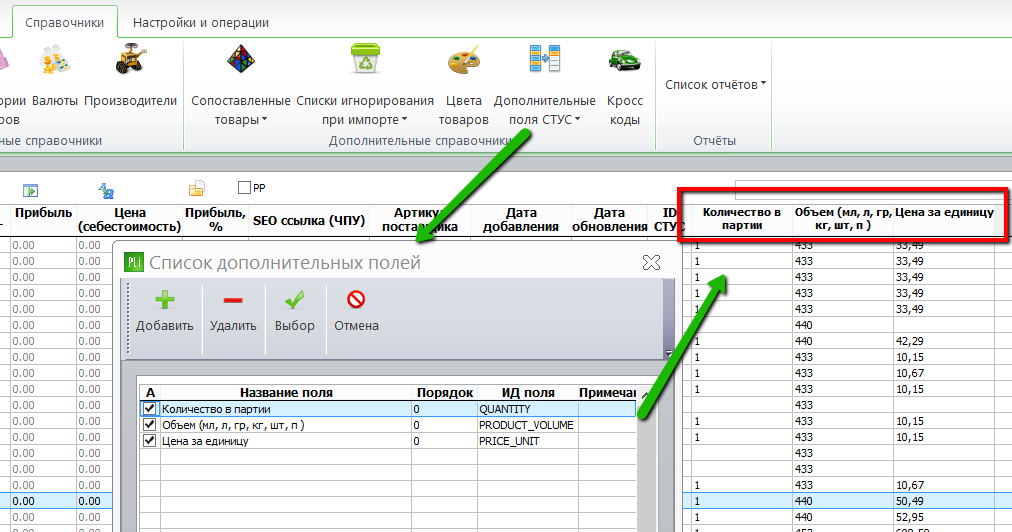Screen dimensions: 1012x532
Task: Click the blue translate toolbar icon
Action: (x=106, y=190)
